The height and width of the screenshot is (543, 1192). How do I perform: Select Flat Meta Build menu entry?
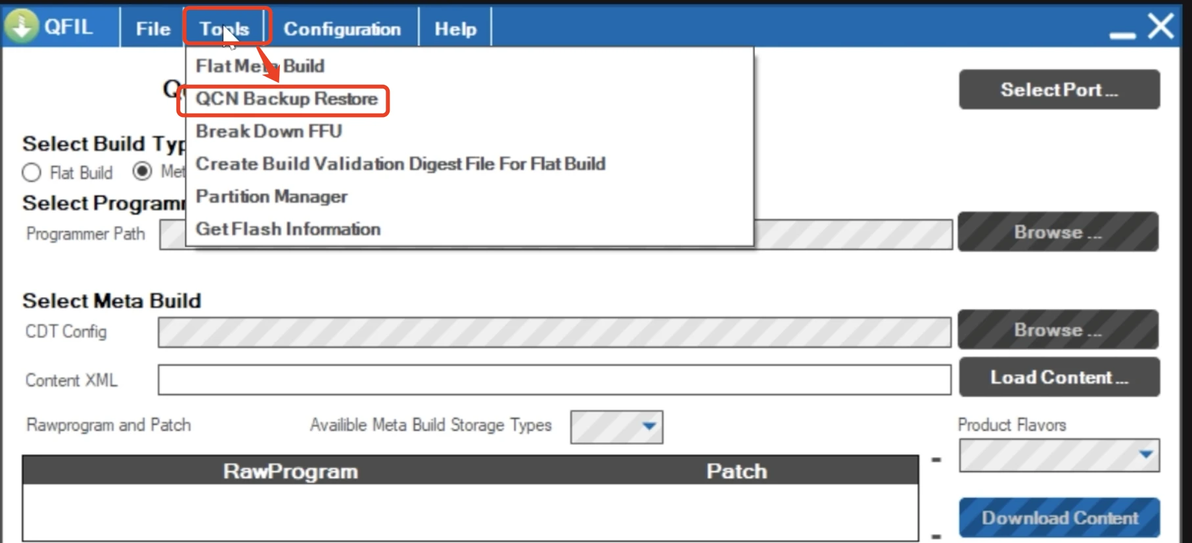[260, 66]
